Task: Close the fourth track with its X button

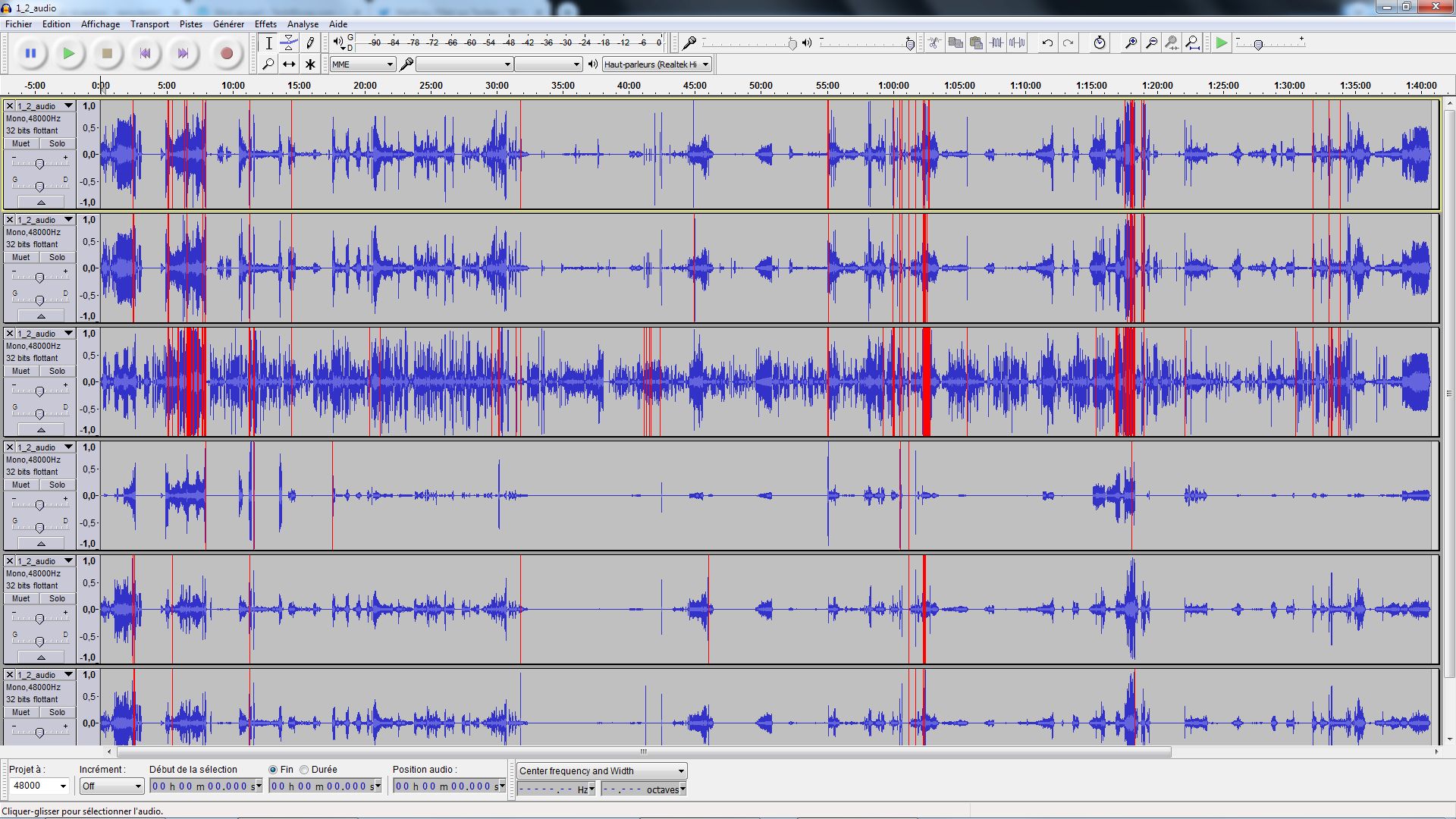Action: [10, 447]
